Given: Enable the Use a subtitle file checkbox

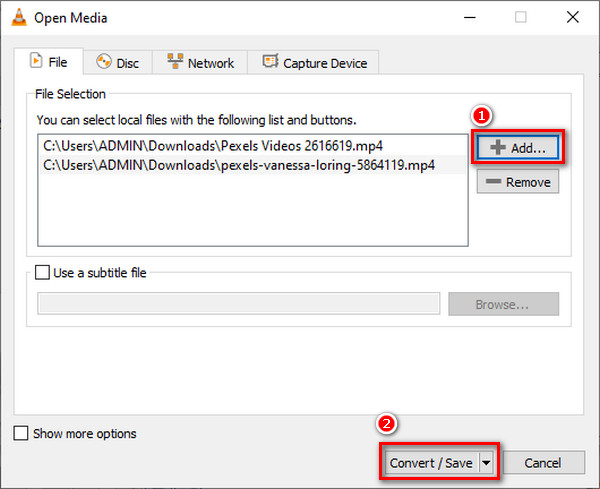Looking at the screenshot, I should pos(42,273).
